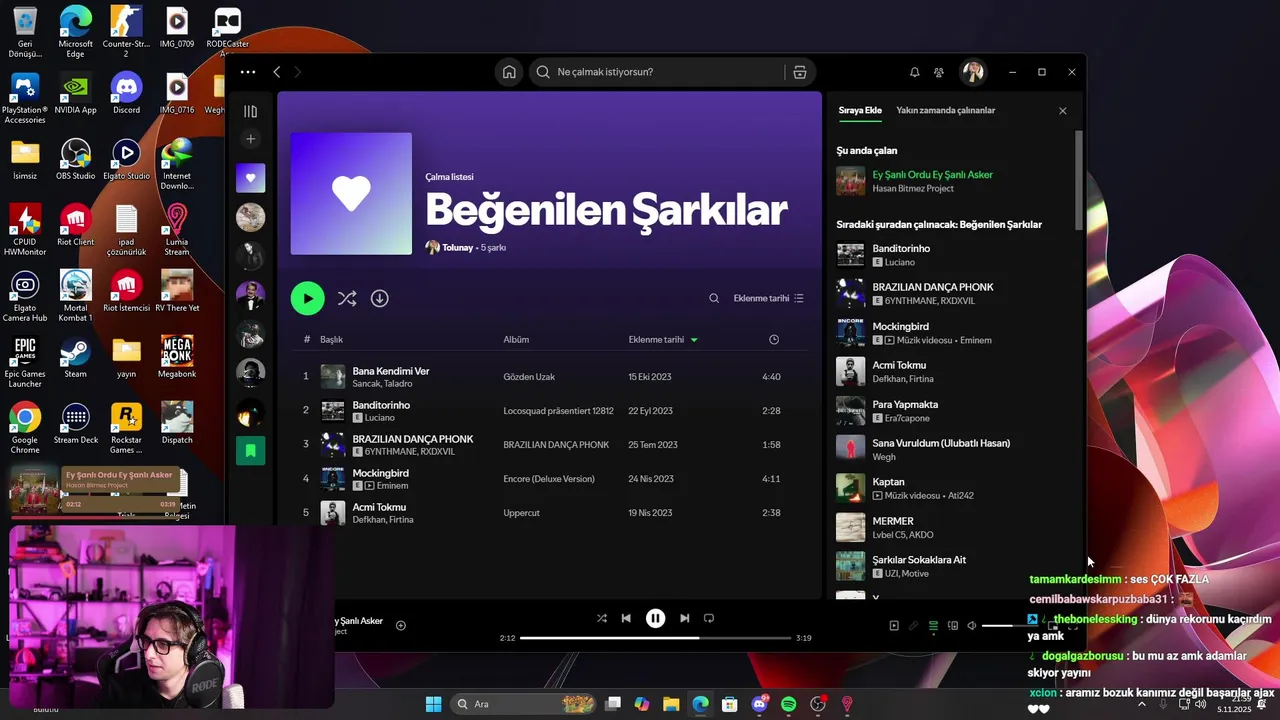The height and width of the screenshot is (720, 1280).
Task: Seek using the playback progress bar
Action: pos(655,638)
